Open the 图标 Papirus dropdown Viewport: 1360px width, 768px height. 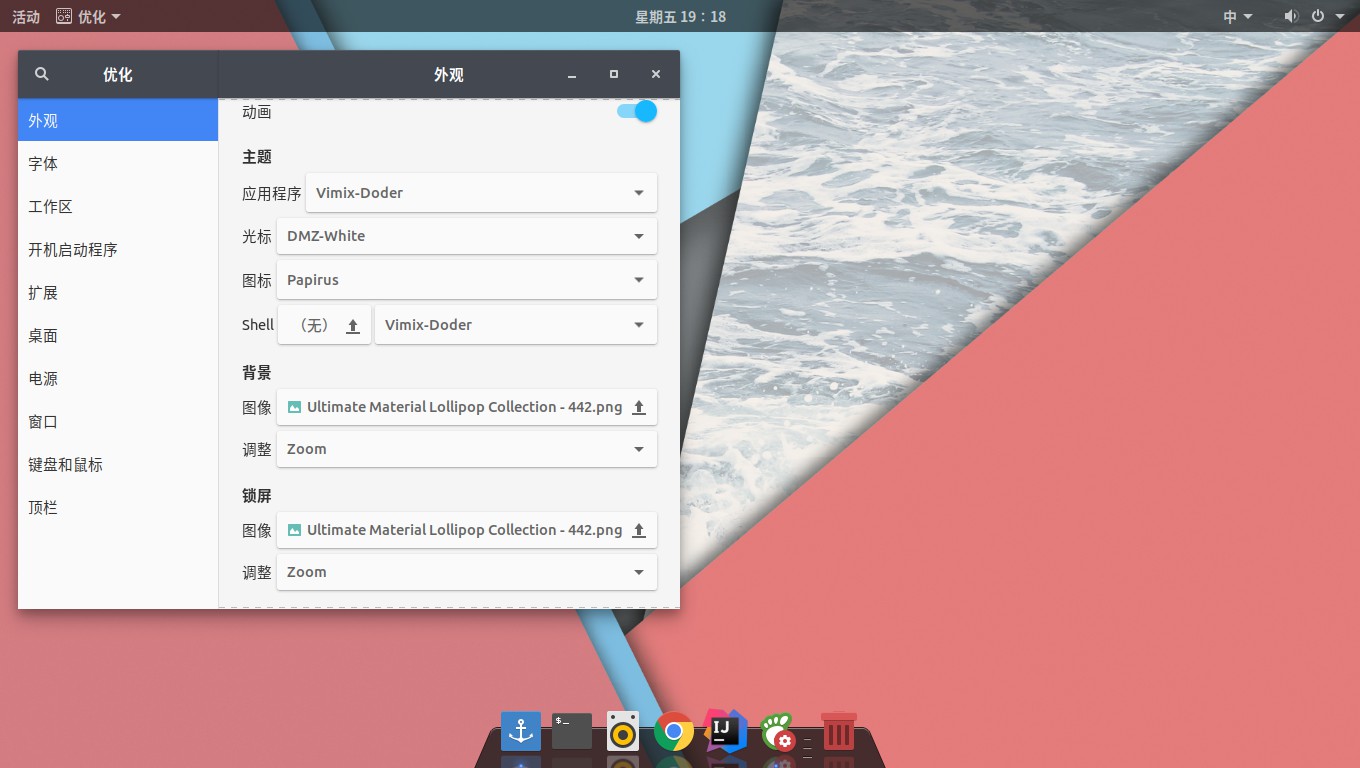[x=467, y=280]
